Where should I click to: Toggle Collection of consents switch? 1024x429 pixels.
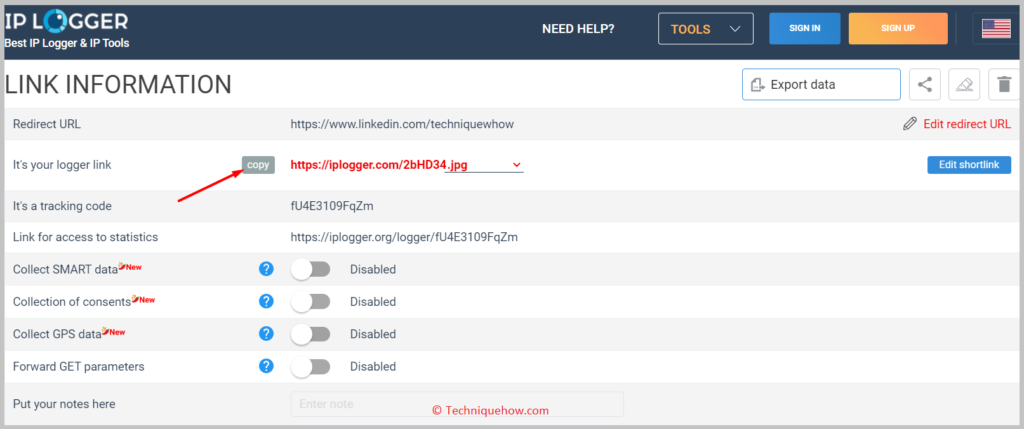click(310, 301)
